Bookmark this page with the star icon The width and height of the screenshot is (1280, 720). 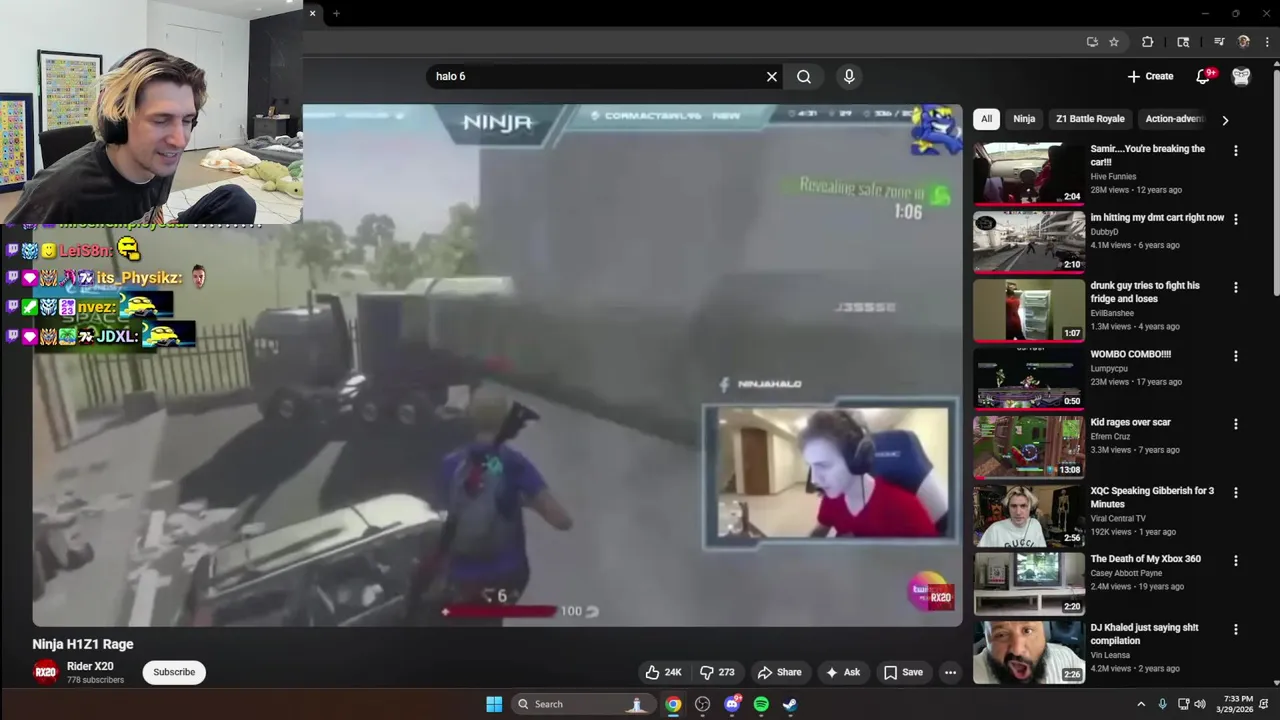pos(1114,42)
